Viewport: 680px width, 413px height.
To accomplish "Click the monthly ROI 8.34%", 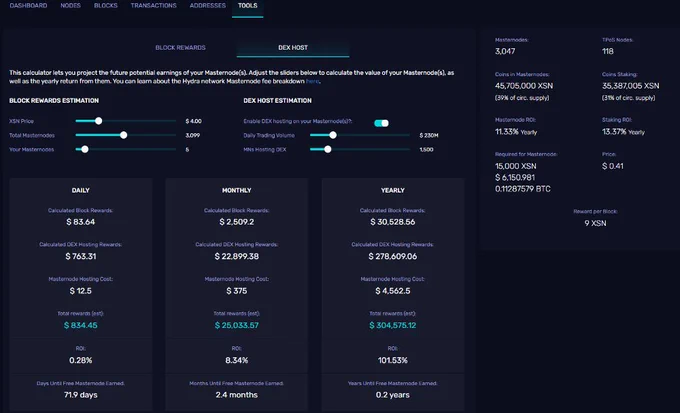I will [237, 361].
